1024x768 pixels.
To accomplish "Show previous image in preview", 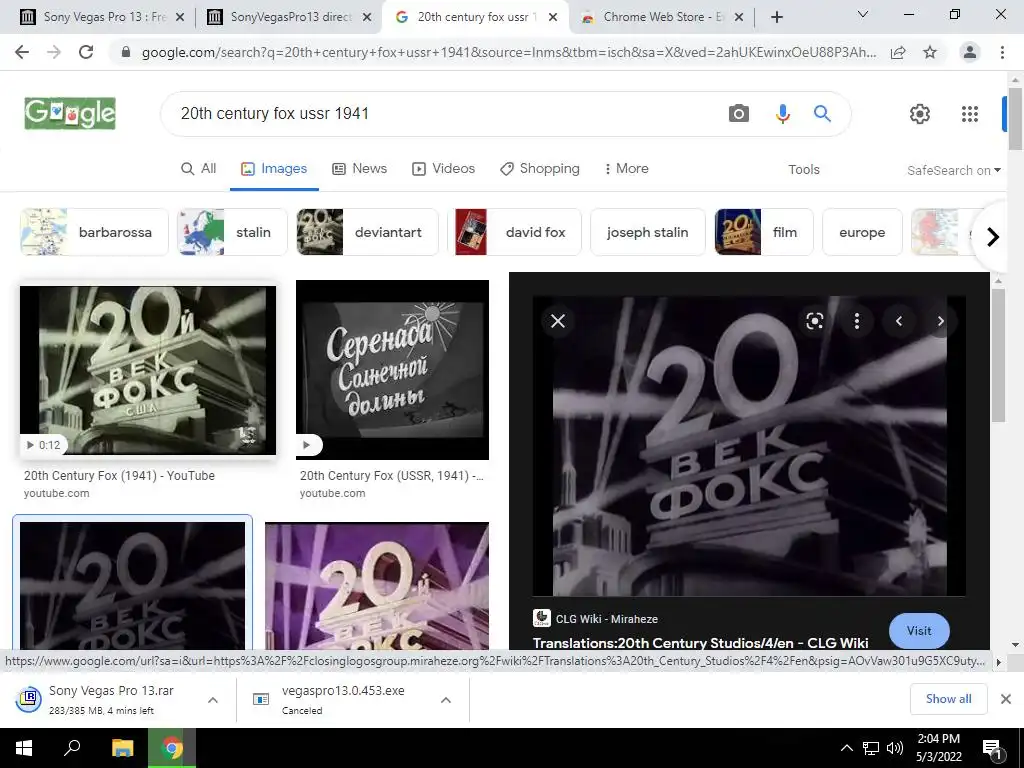I will coord(899,321).
